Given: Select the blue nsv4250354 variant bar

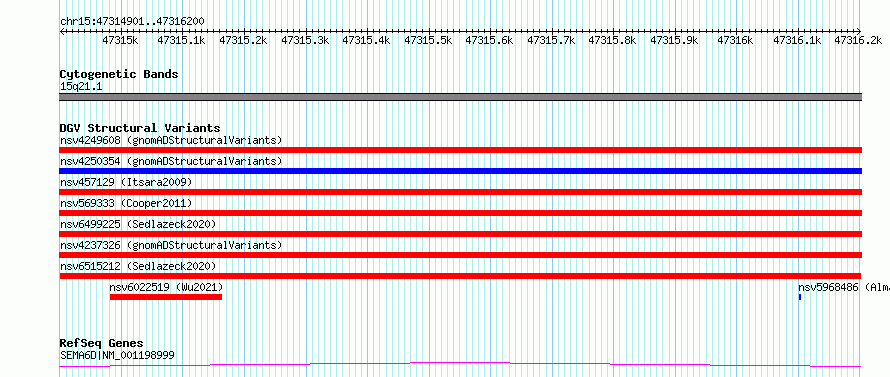Looking at the screenshot, I should point(461,171).
